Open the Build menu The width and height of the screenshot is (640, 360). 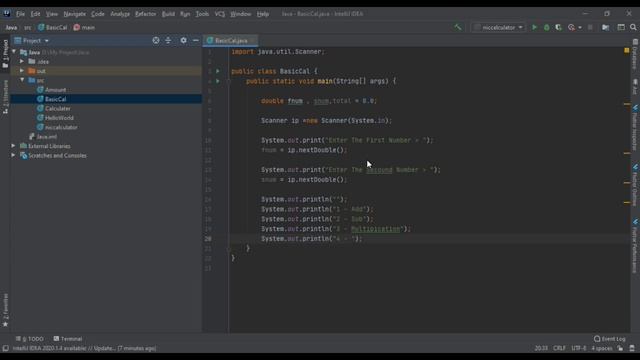click(168, 13)
